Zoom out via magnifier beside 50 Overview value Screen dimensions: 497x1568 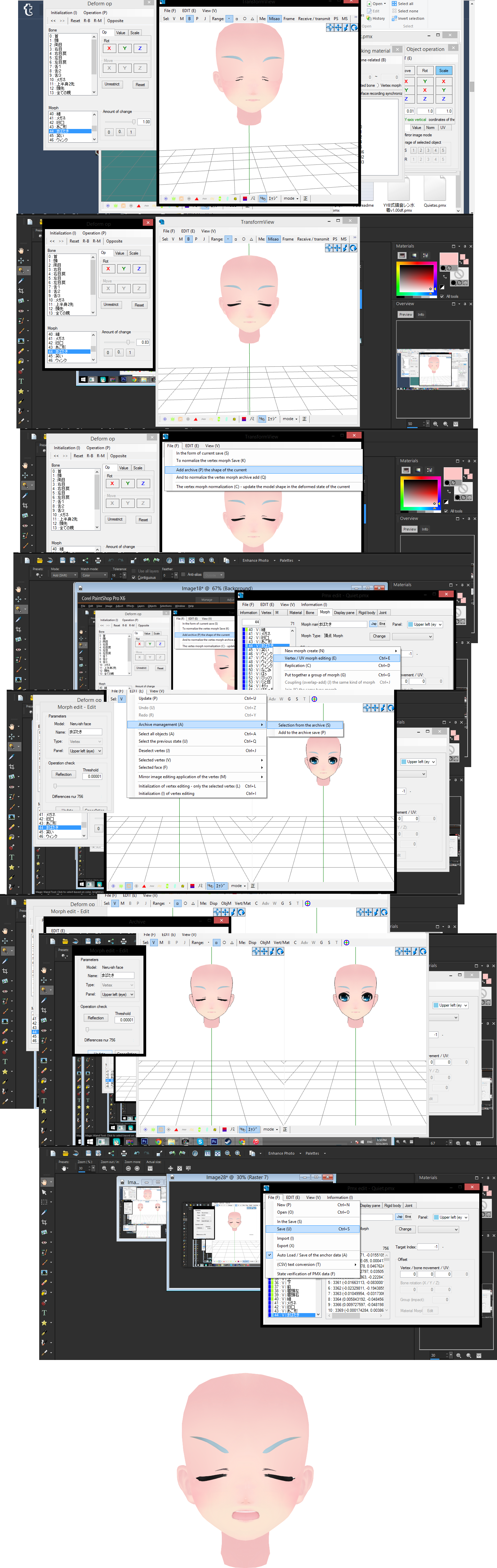pyautogui.click(x=435, y=424)
